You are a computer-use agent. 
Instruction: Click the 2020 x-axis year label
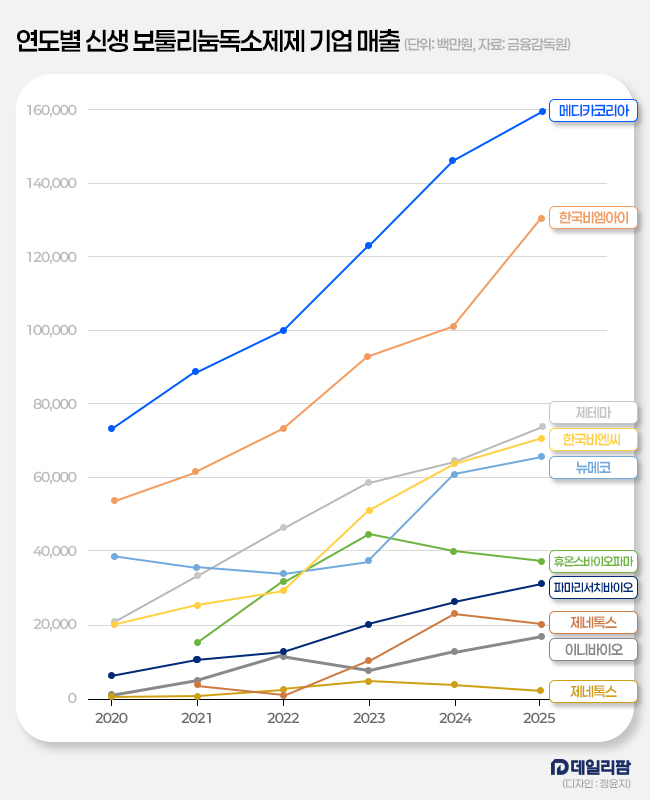(x=111, y=718)
